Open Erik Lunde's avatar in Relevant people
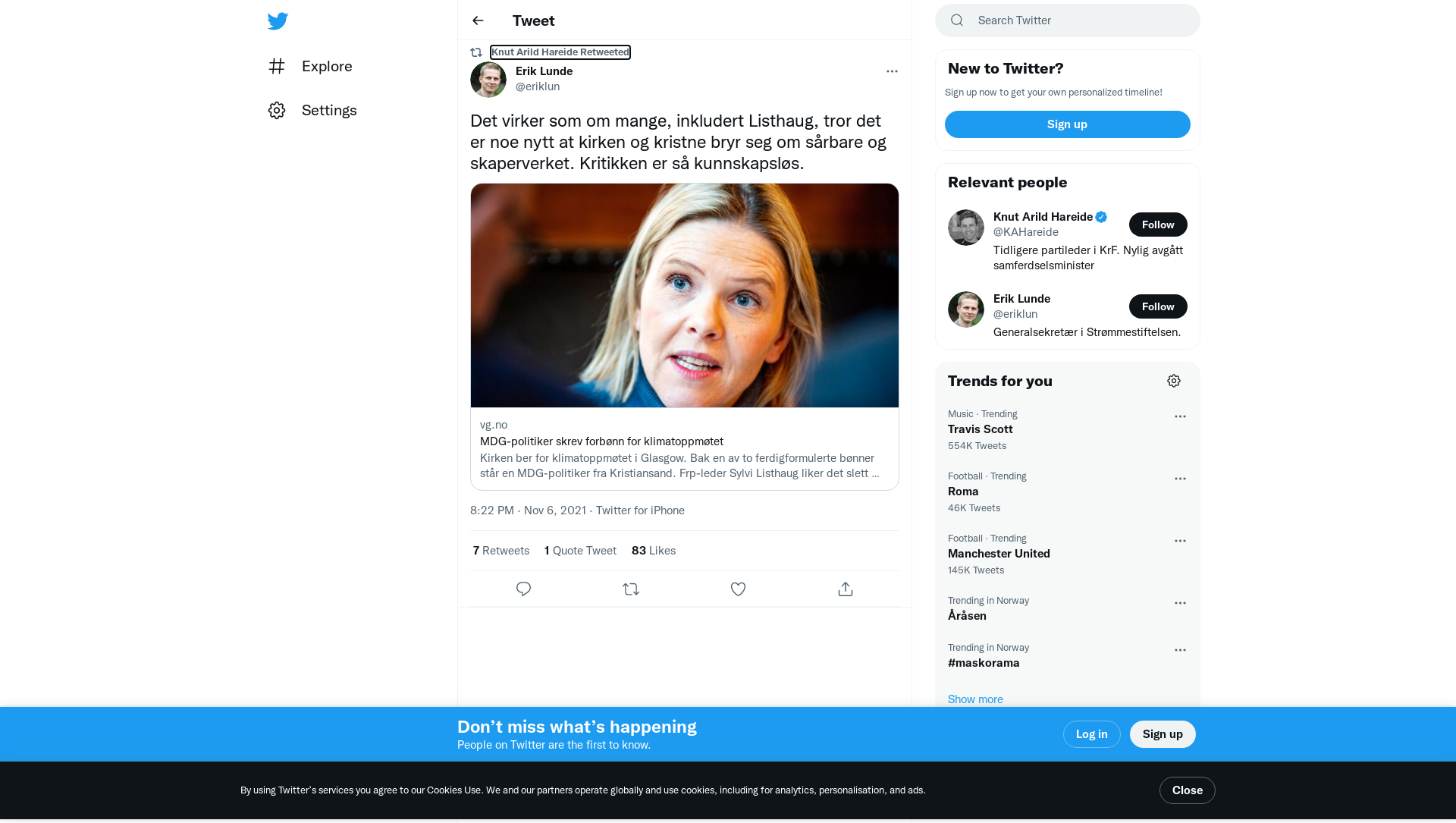Image resolution: width=1456 pixels, height=823 pixels. (966, 309)
